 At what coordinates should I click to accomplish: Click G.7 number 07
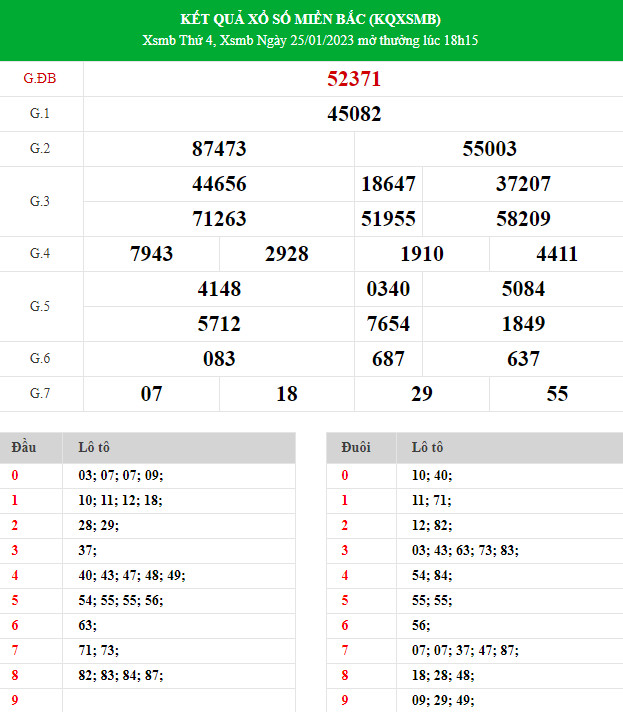pos(151,394)
